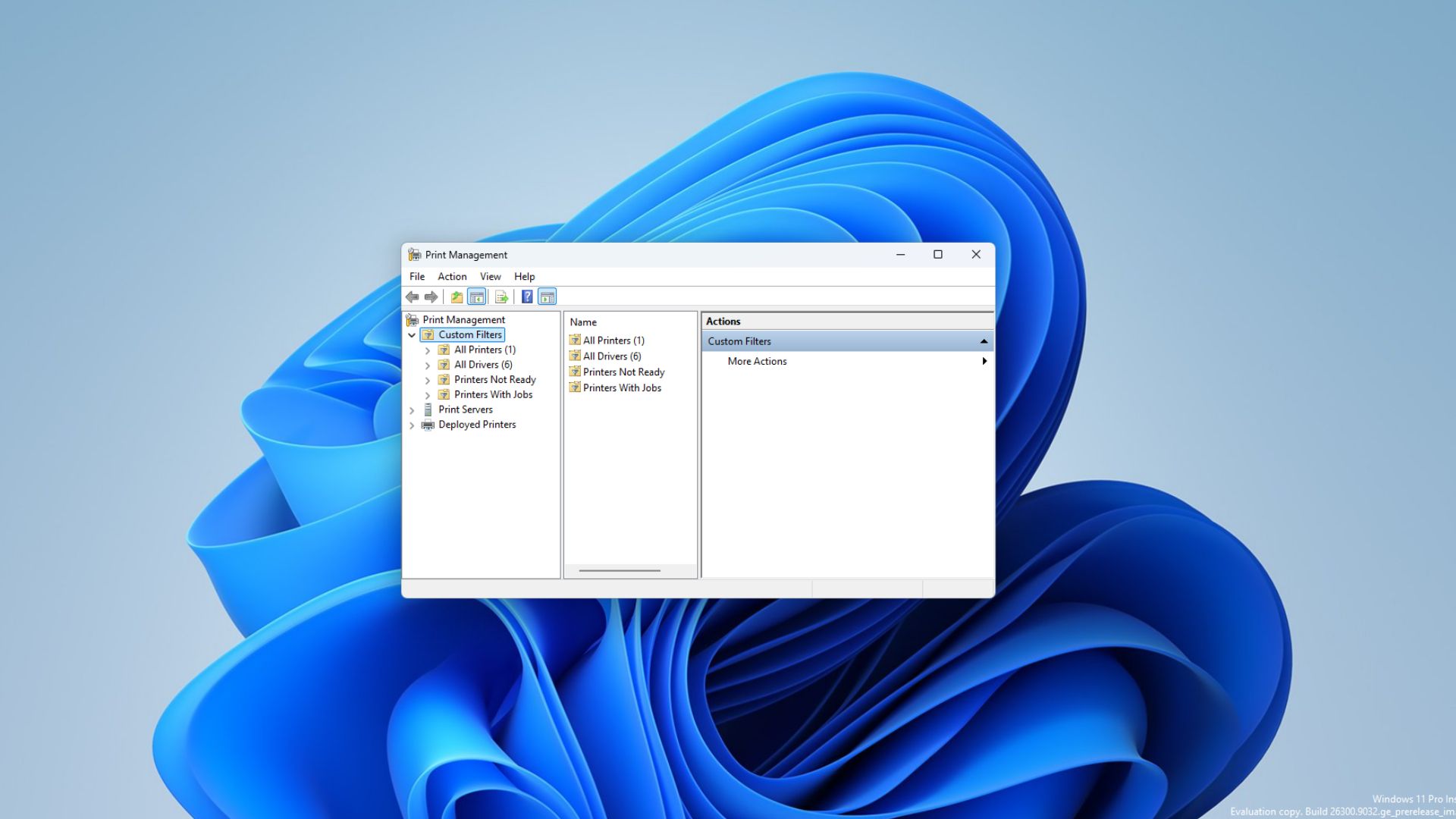The width and height of the screenshot is (1456, 819).
Task: Maximize the Print Management window
Action: [x=938, y=255]
